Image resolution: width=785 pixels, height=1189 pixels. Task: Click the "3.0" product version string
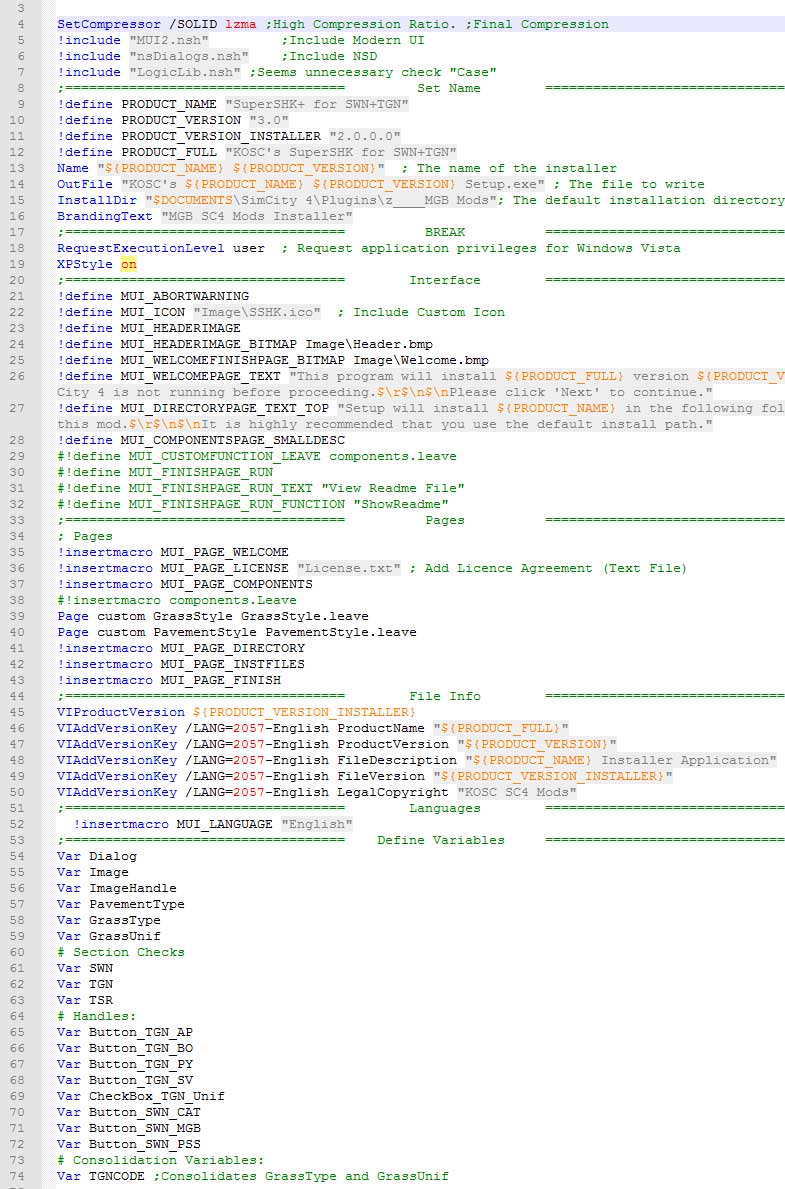click(x=268, y=120)
